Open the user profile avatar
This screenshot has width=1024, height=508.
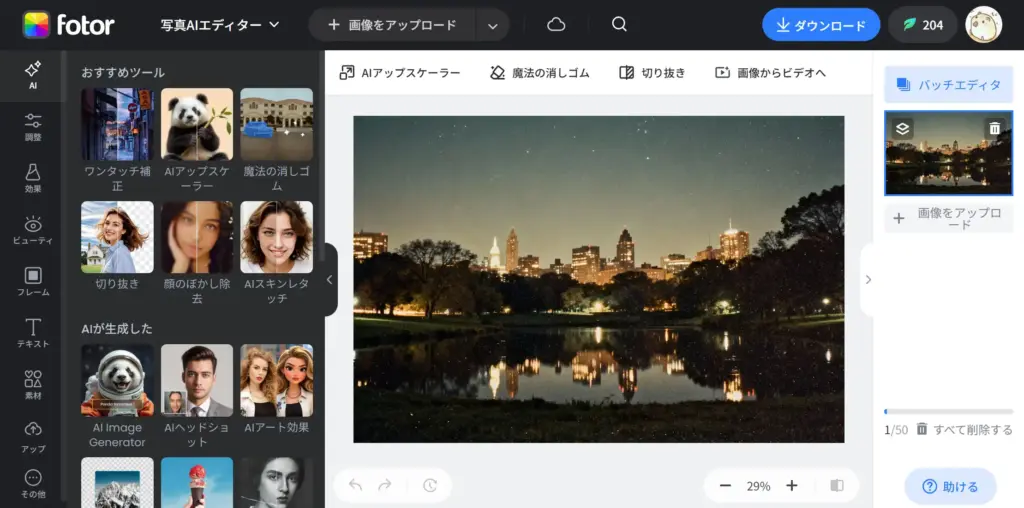coord(983,25)
